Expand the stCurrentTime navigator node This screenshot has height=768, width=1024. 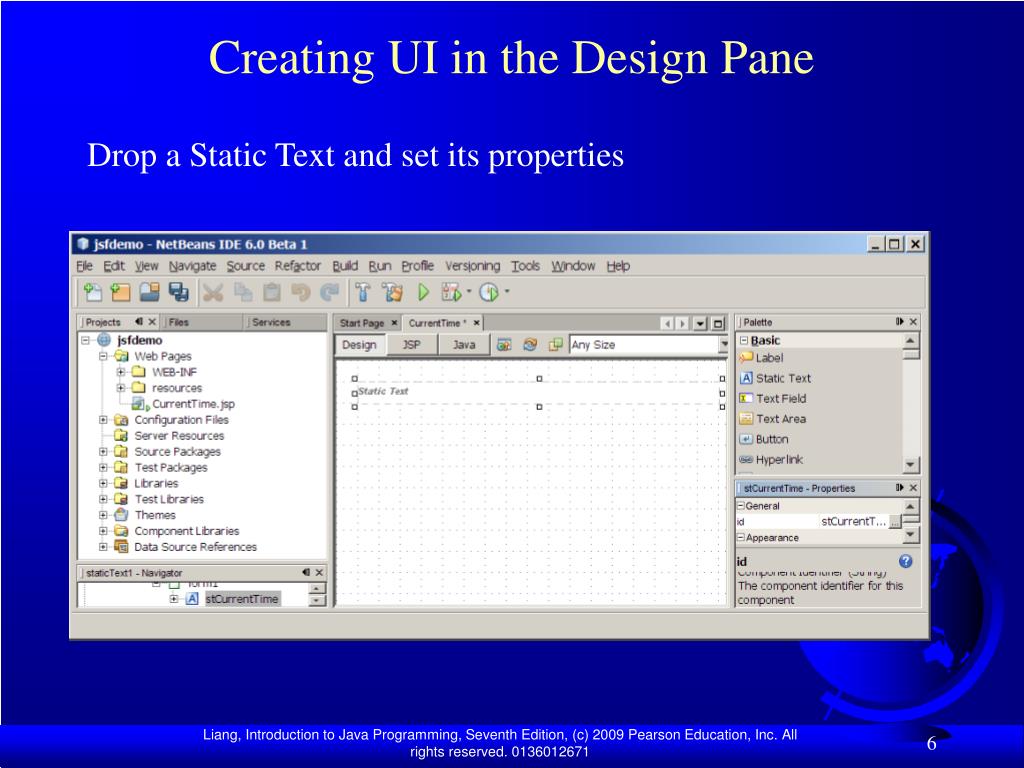point(174,599)
